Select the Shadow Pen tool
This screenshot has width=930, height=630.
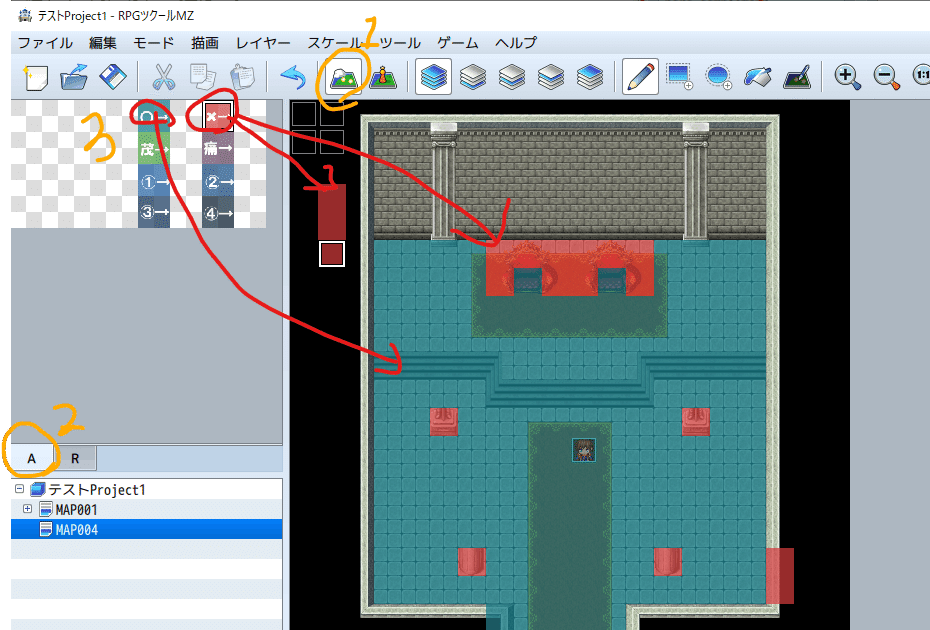coord(797,77)
